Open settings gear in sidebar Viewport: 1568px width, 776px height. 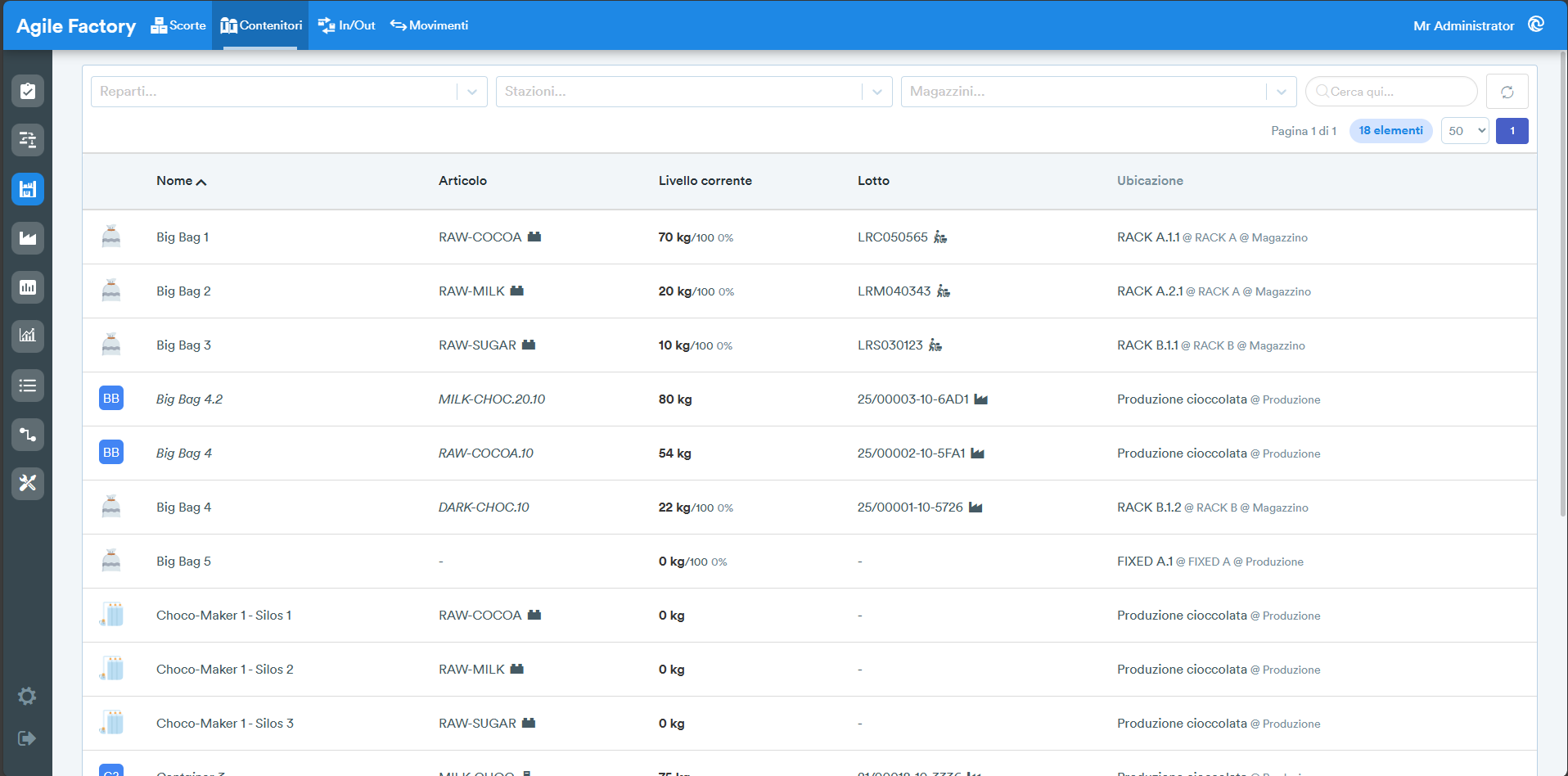coord(27,696)
